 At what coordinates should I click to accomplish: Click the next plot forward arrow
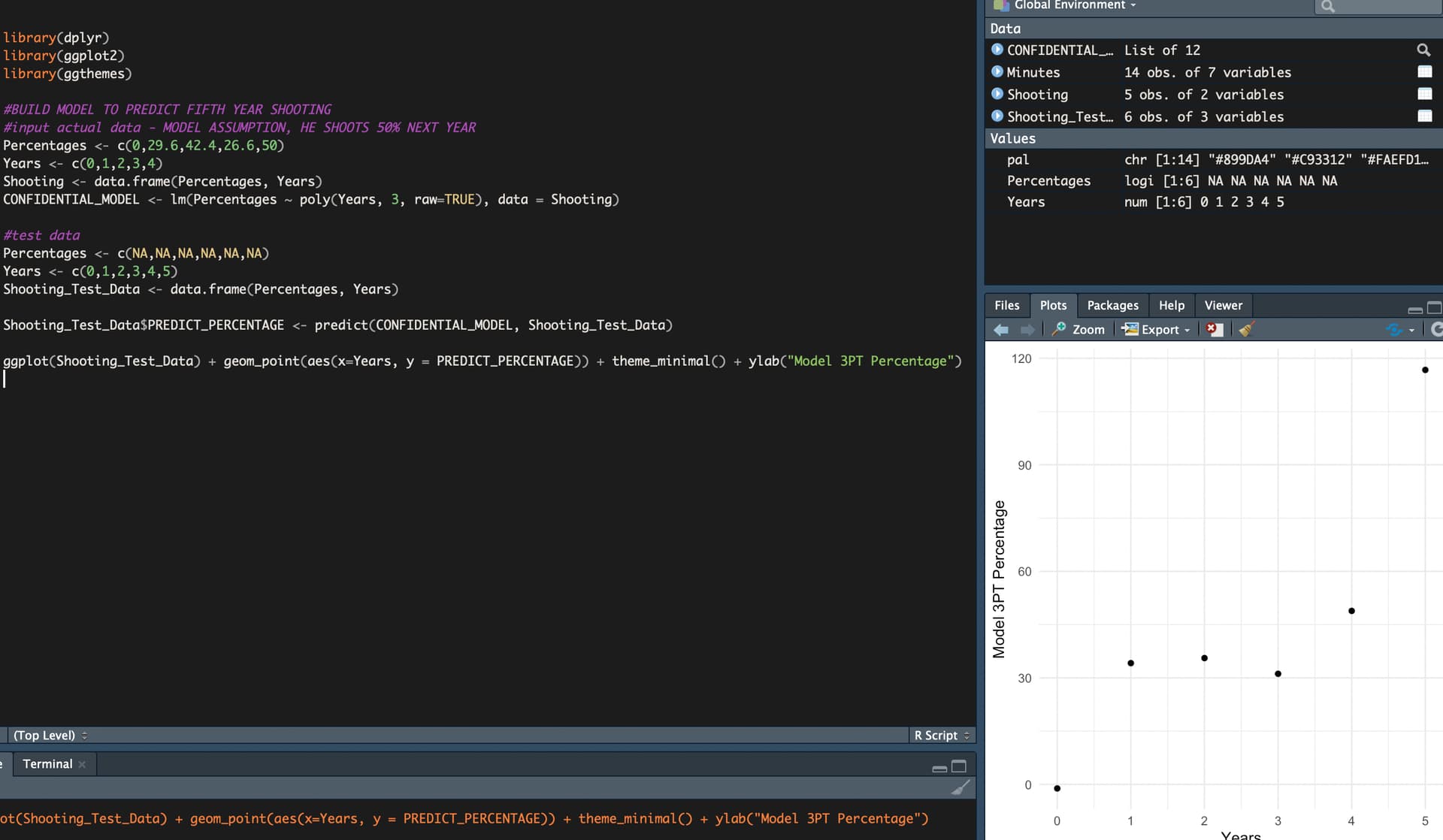[x=1027, y=330]
